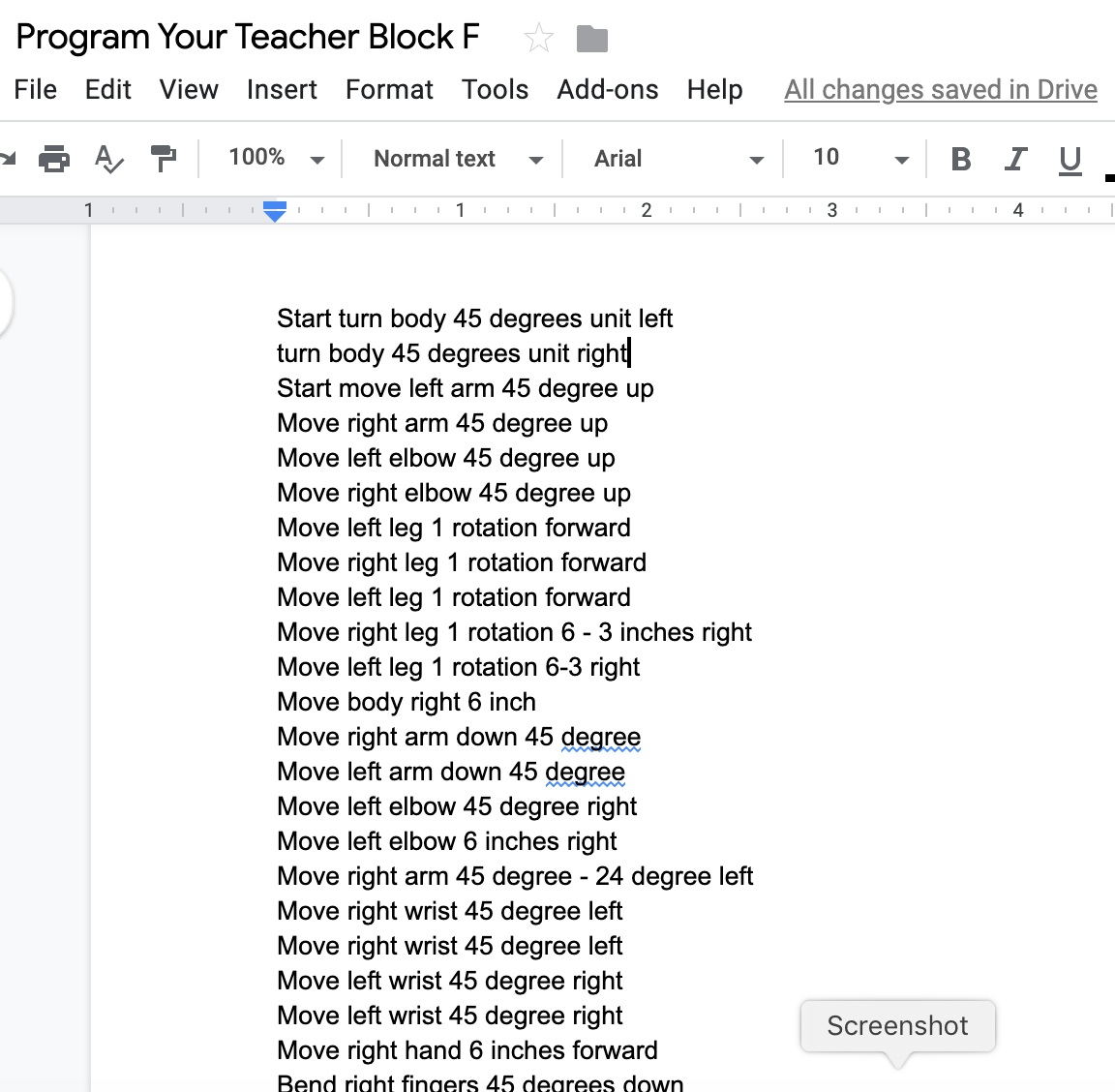Open the Help menu
1115x1092 pixels.
click(714, 89)
